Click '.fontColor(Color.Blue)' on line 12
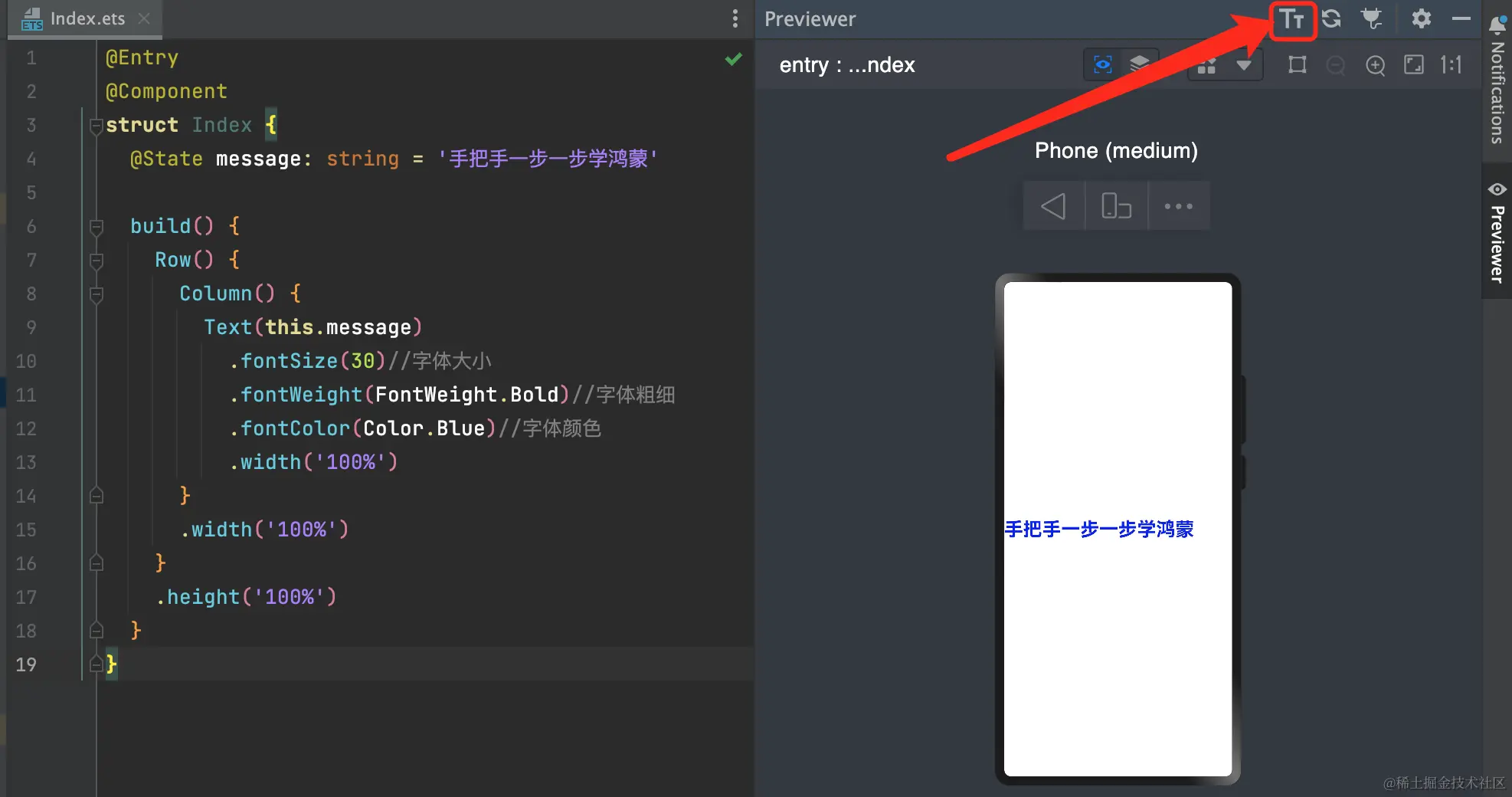The width and height of the screenshot is (1512, 797). (x=362, y=428)
